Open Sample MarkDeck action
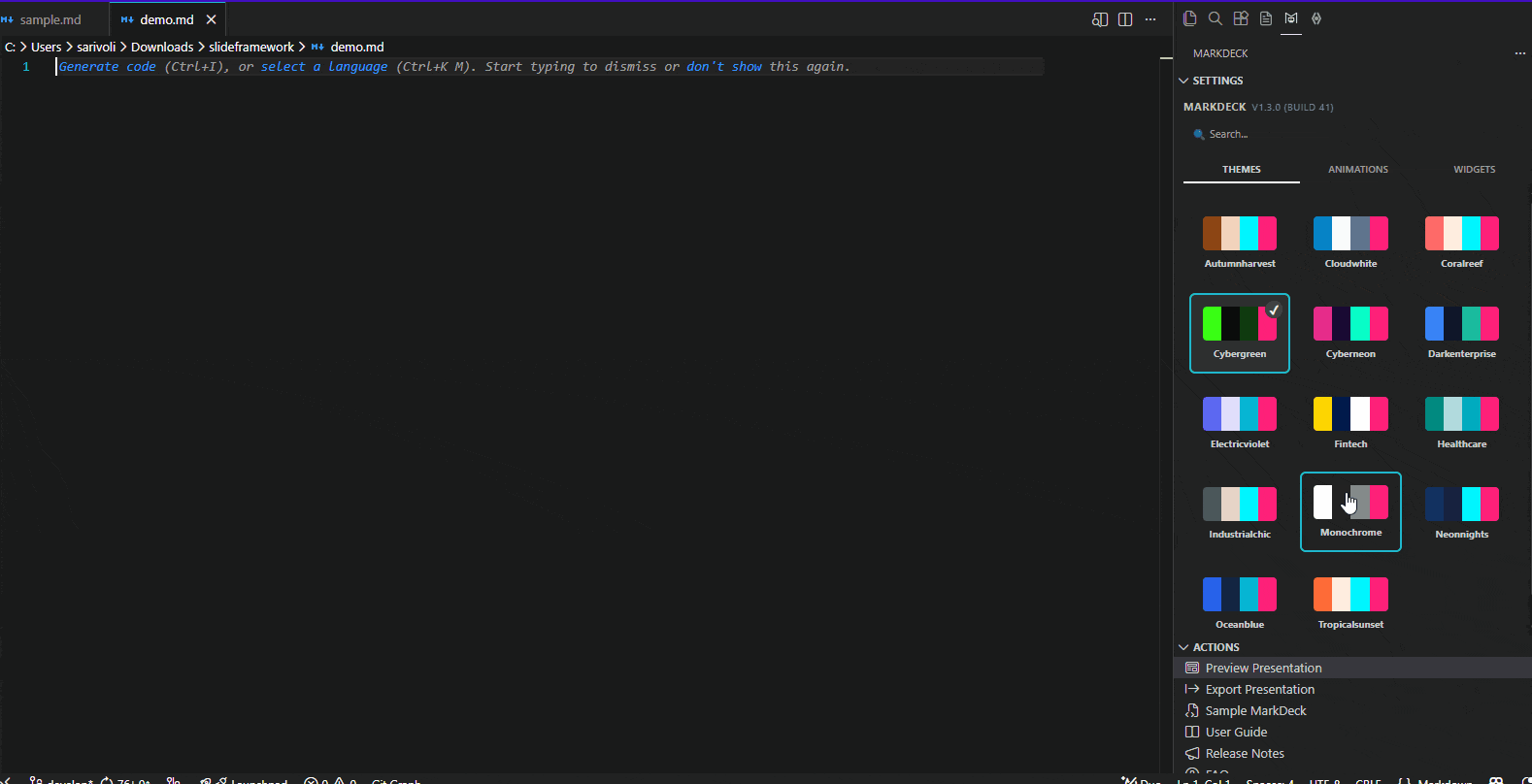Screen dimensions: 1532x784 point(1352,710)
